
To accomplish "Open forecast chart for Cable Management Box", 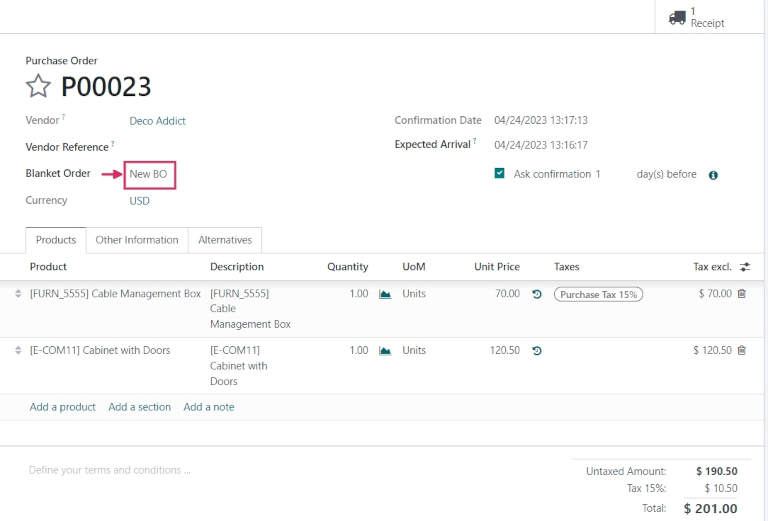I will [x=385, y=295].
